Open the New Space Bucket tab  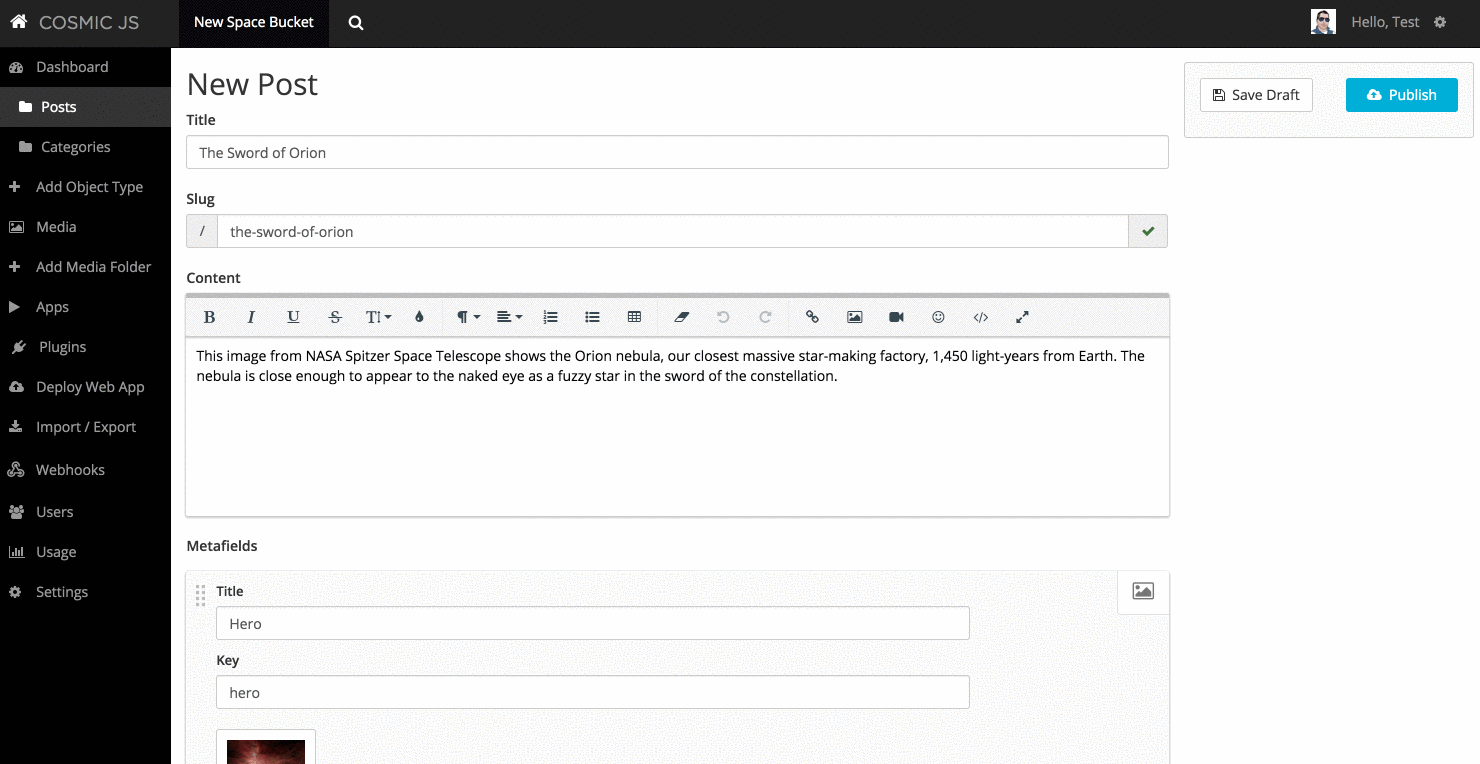coord(254,22)
